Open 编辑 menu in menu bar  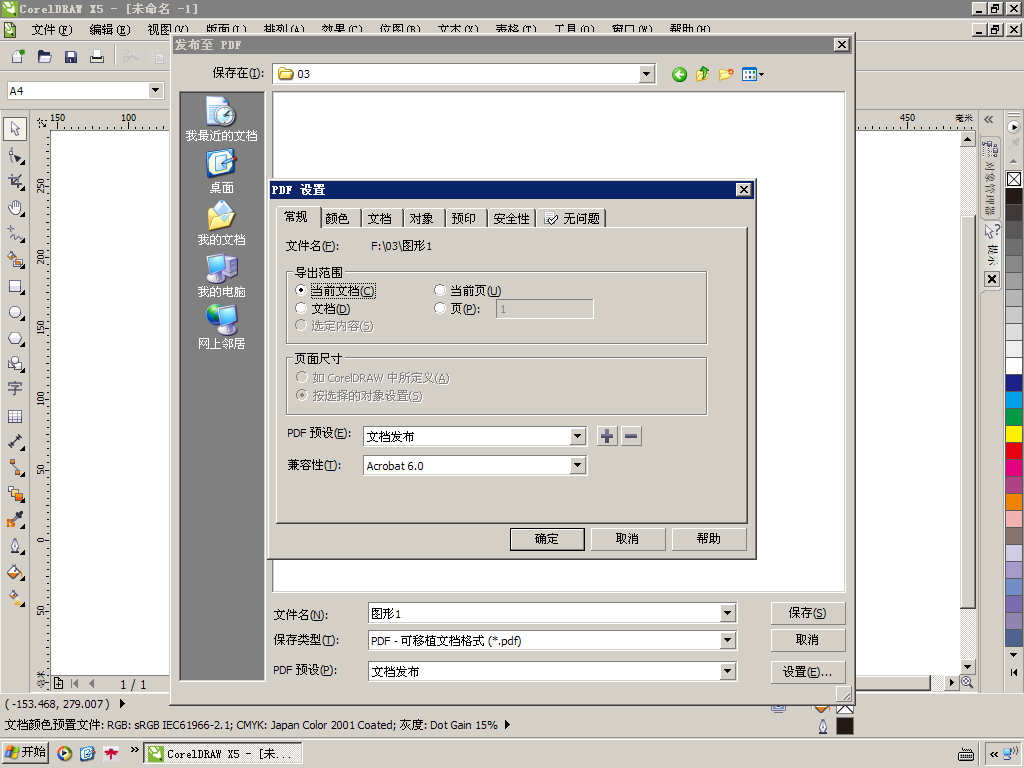point(110,29)
